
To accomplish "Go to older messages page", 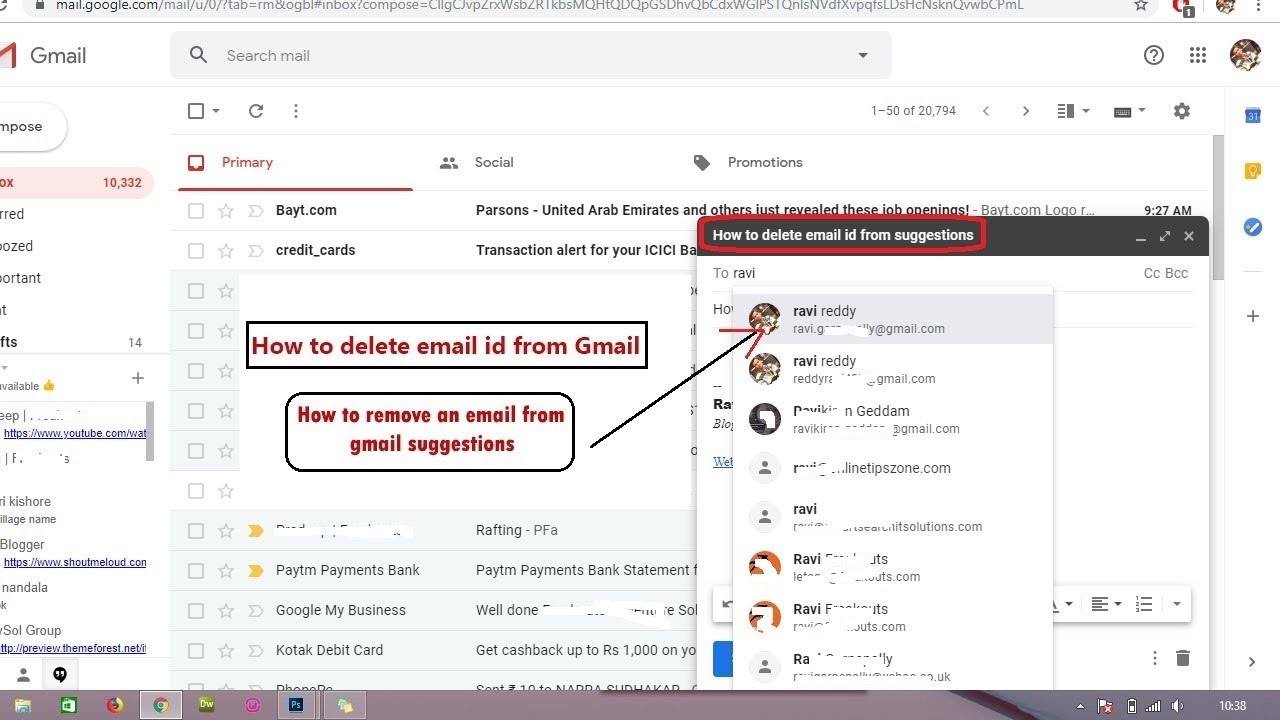I will 1025,111.
